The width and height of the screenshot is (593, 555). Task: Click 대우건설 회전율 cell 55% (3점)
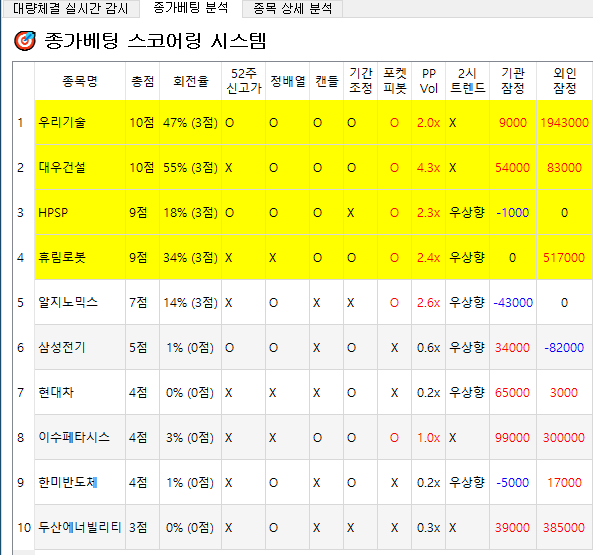click(190, 167)
